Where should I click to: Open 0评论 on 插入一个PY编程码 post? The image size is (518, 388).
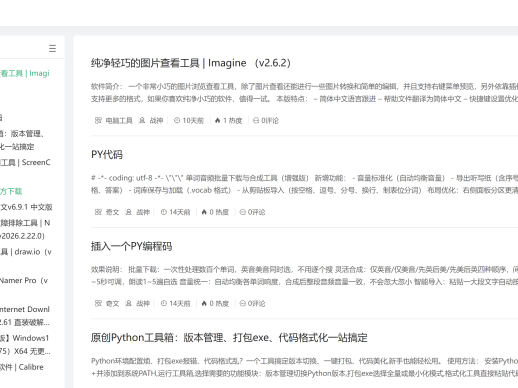256,303
